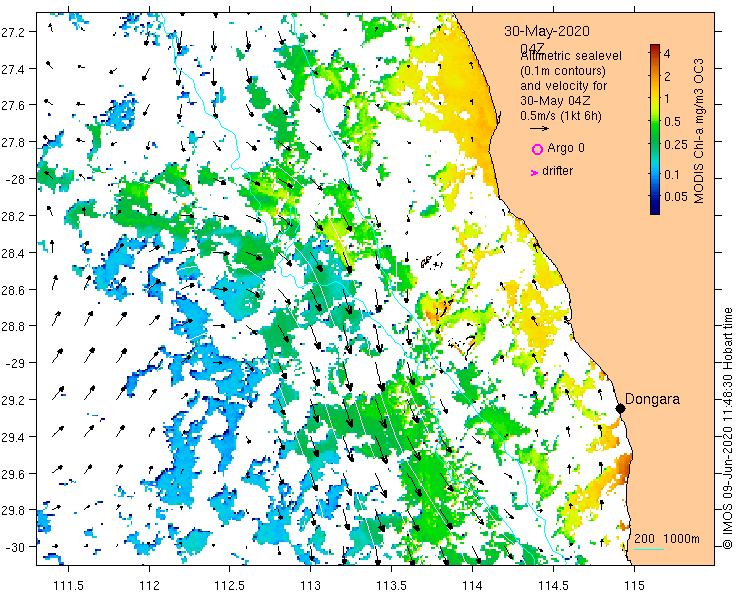
Task: Click the cyan depth contour legend line
Action: 649,549
